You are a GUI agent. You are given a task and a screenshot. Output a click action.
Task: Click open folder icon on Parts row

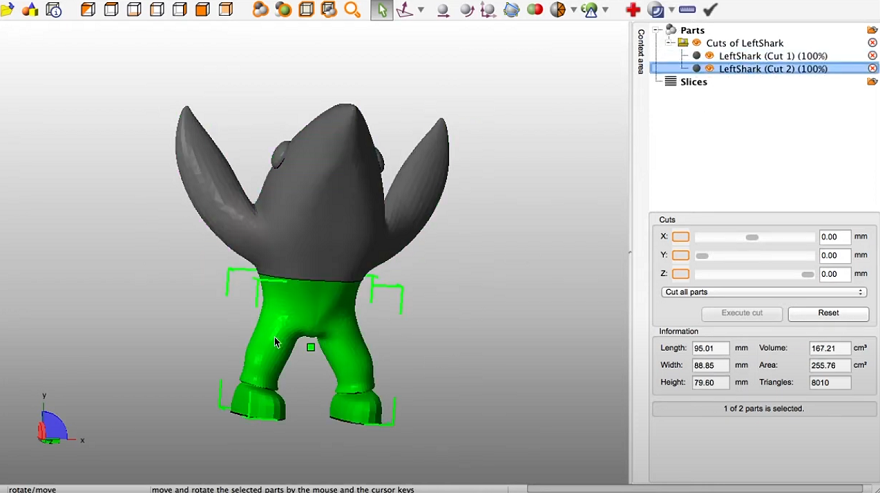872,30
